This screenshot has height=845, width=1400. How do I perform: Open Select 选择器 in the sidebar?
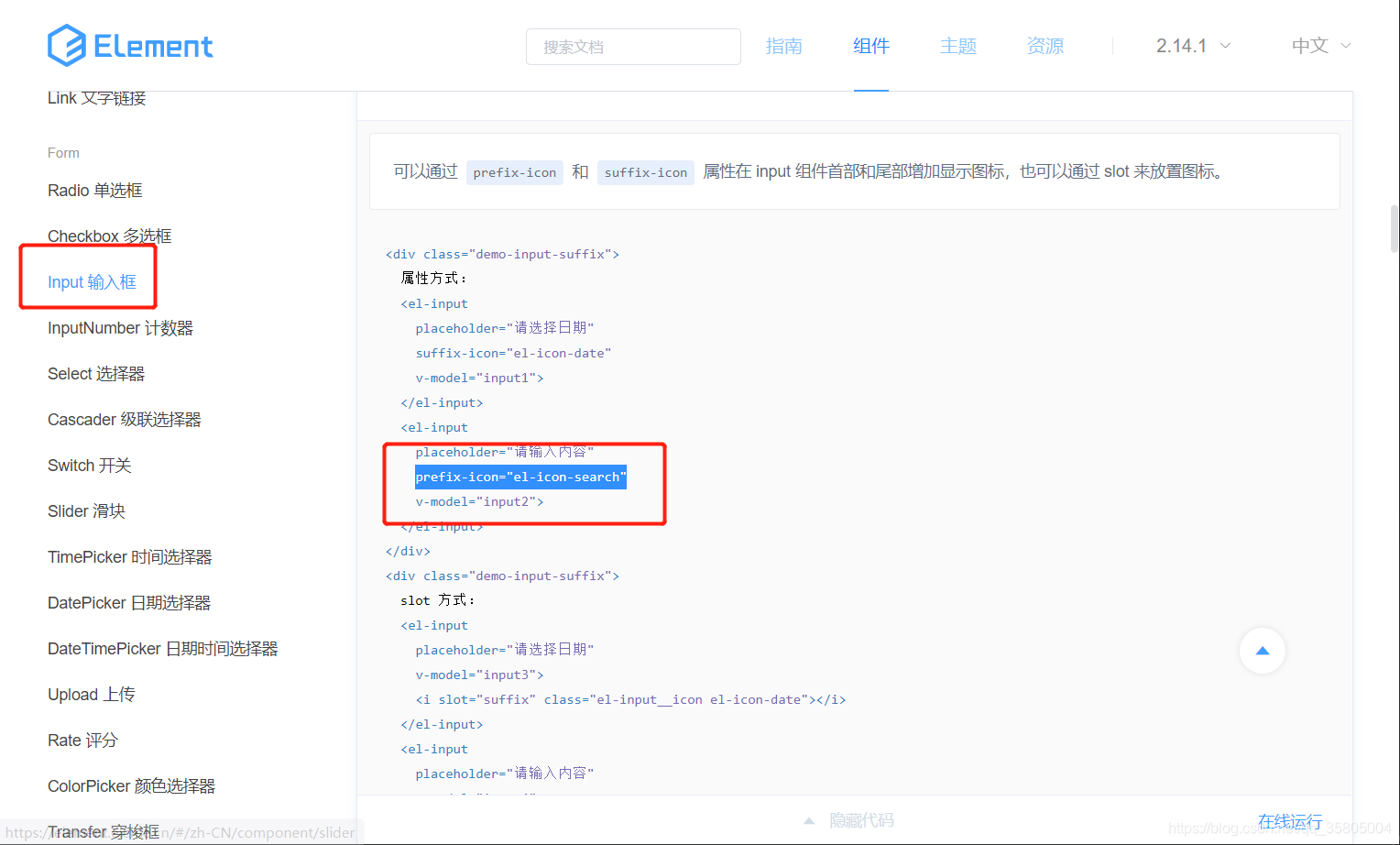pos(96,374)
